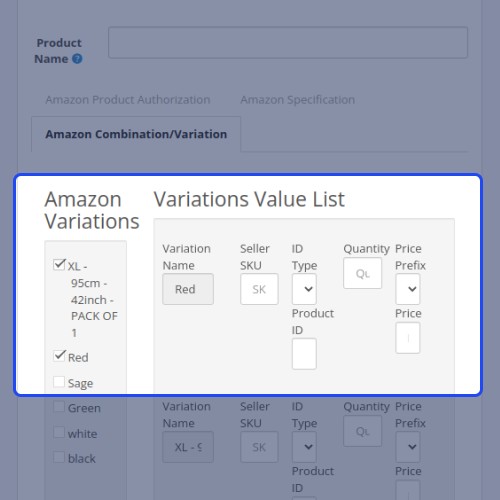This screenshot has width=500, height=500.
Task: Click the Seller SKU field for Red
Action: click(x=259, y=289)
